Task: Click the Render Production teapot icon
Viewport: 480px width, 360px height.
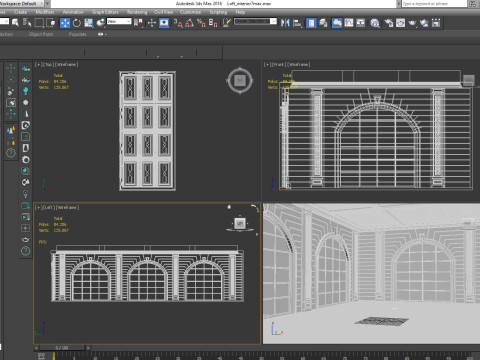Action: click(412, 23)
